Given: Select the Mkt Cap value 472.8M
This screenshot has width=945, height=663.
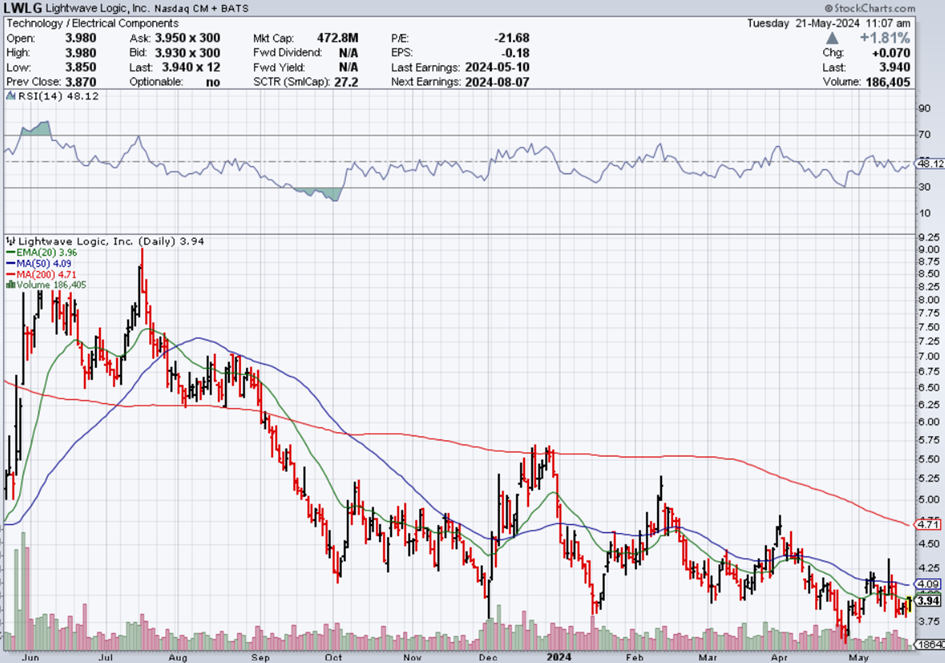Looking at the screenshot, I should pyautogui.click(x=338, y=38).
